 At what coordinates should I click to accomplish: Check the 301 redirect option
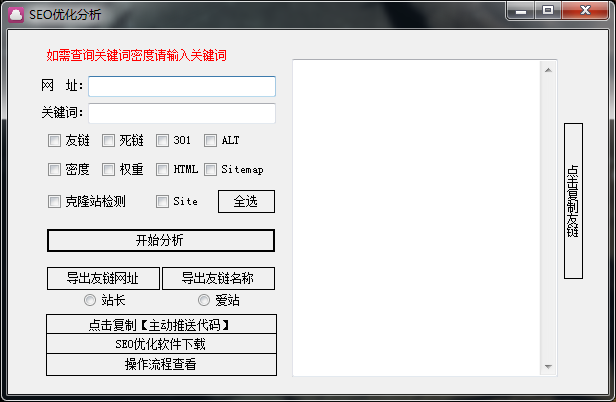pyautogui.click(x=163, y=140)
